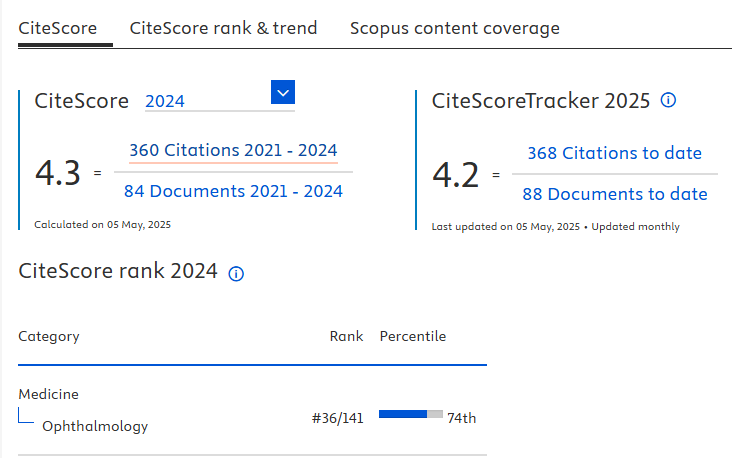The image size is (732, 458).
Task: Click the #36/141 rank value
Action: (x=337, y=418)
